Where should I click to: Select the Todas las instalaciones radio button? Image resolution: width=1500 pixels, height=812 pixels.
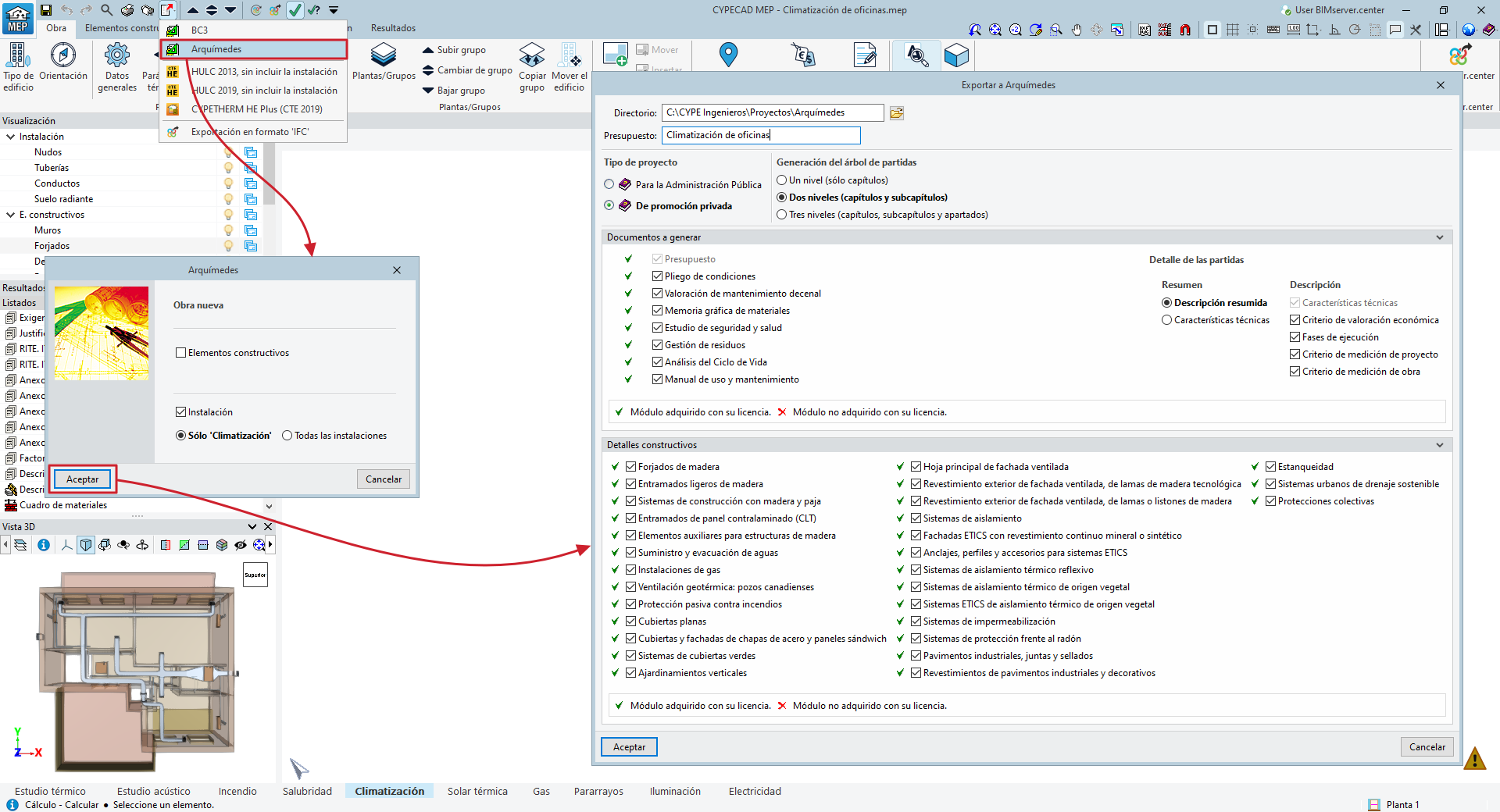(287, 436)
